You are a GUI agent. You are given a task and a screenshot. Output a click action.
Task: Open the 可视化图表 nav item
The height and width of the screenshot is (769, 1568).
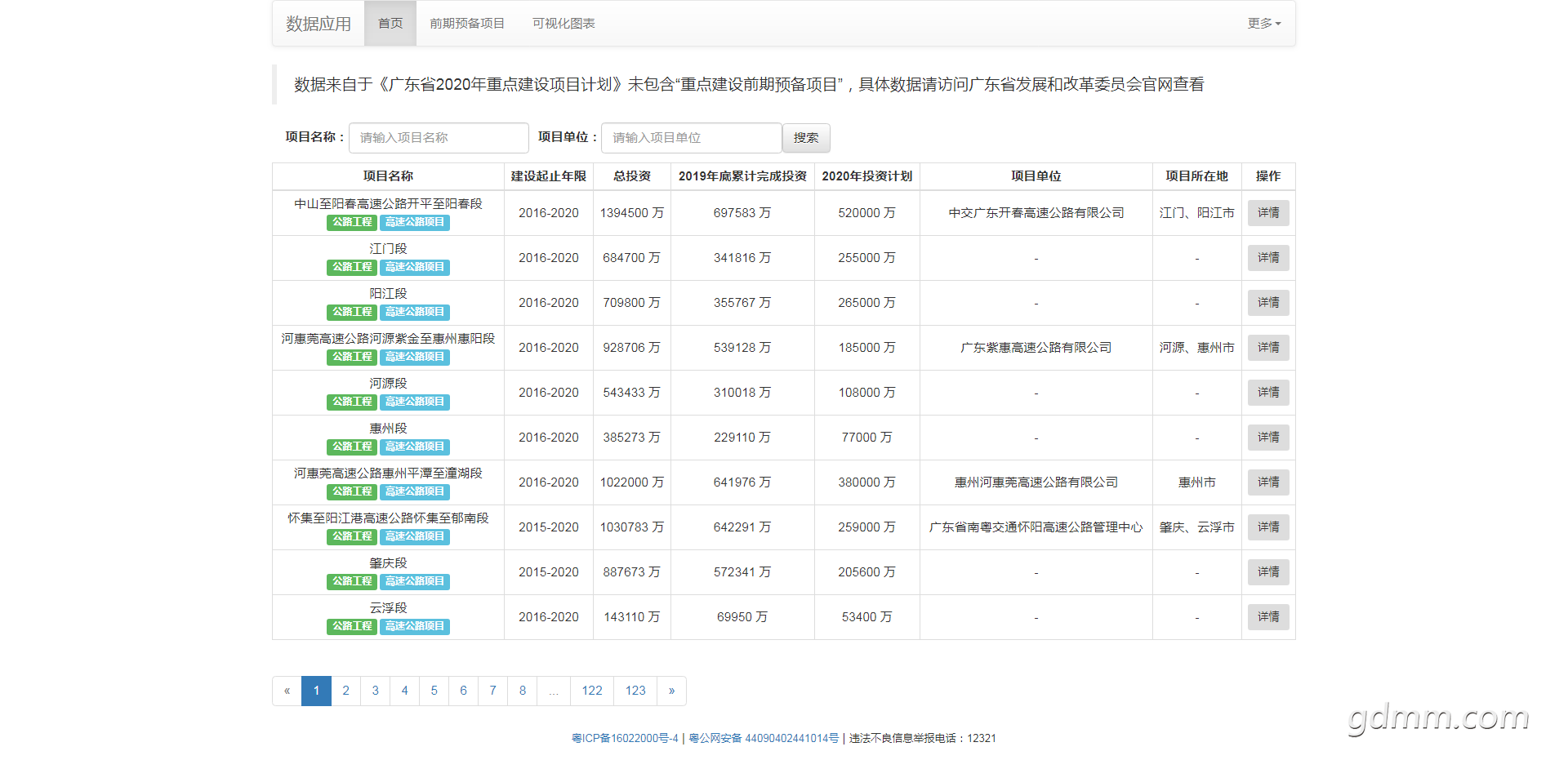563,24
